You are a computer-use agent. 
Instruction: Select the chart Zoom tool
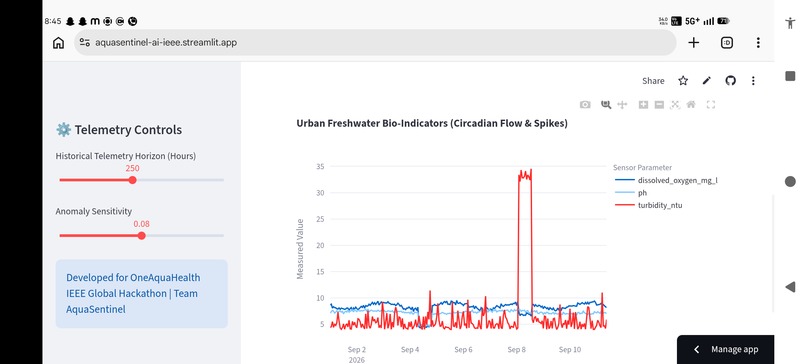click(606, 105)
